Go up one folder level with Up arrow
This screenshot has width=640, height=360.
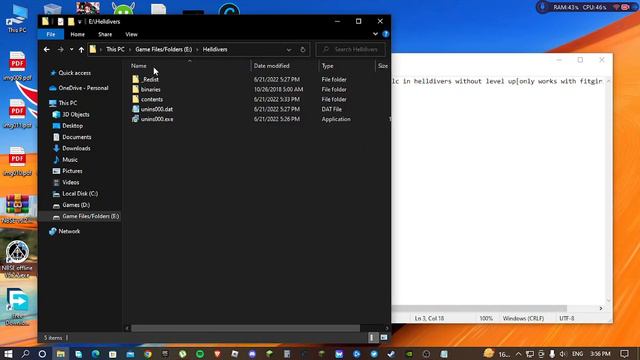(81, 49)
